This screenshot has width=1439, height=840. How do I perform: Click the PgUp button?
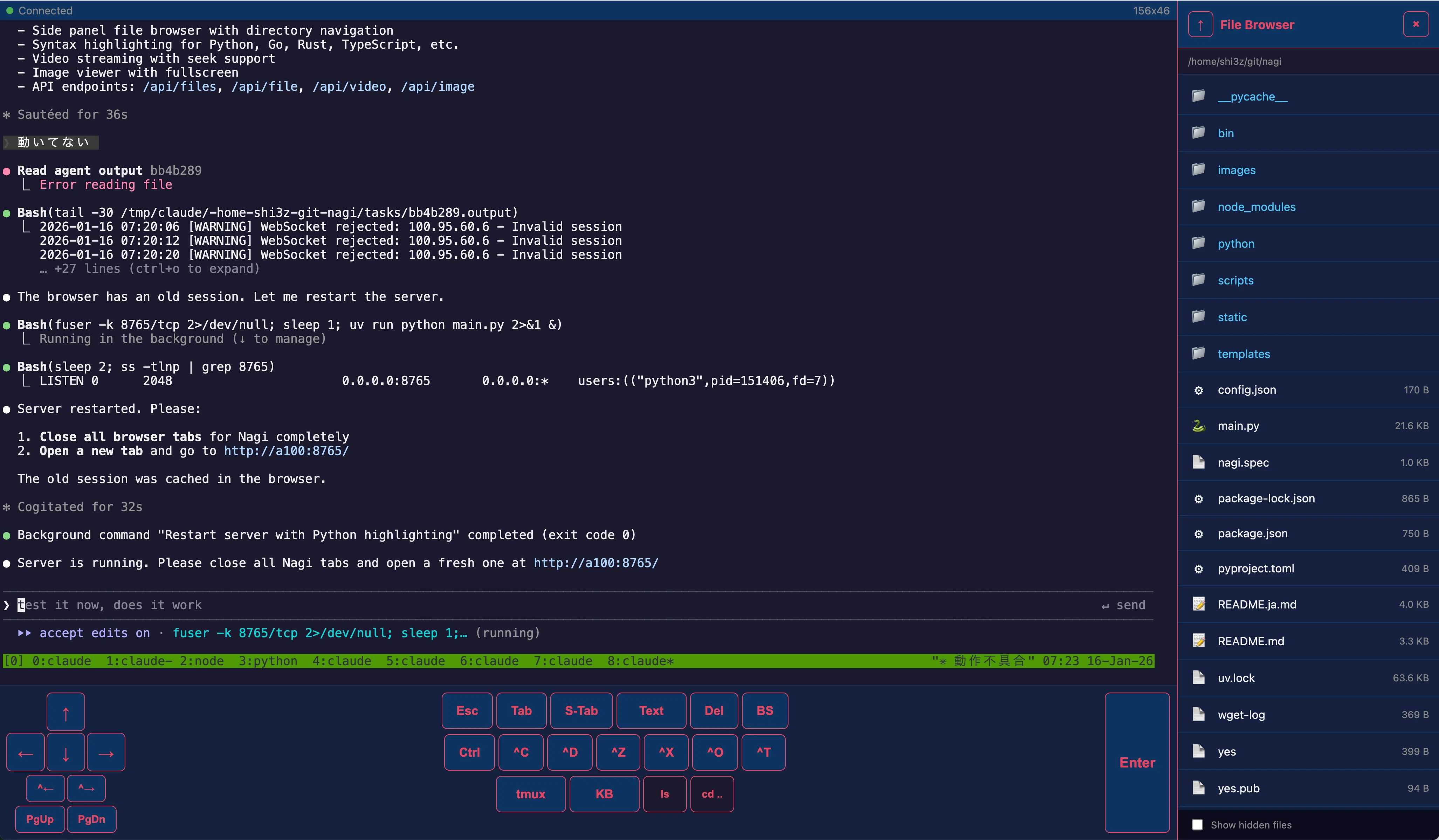point(40,819)
